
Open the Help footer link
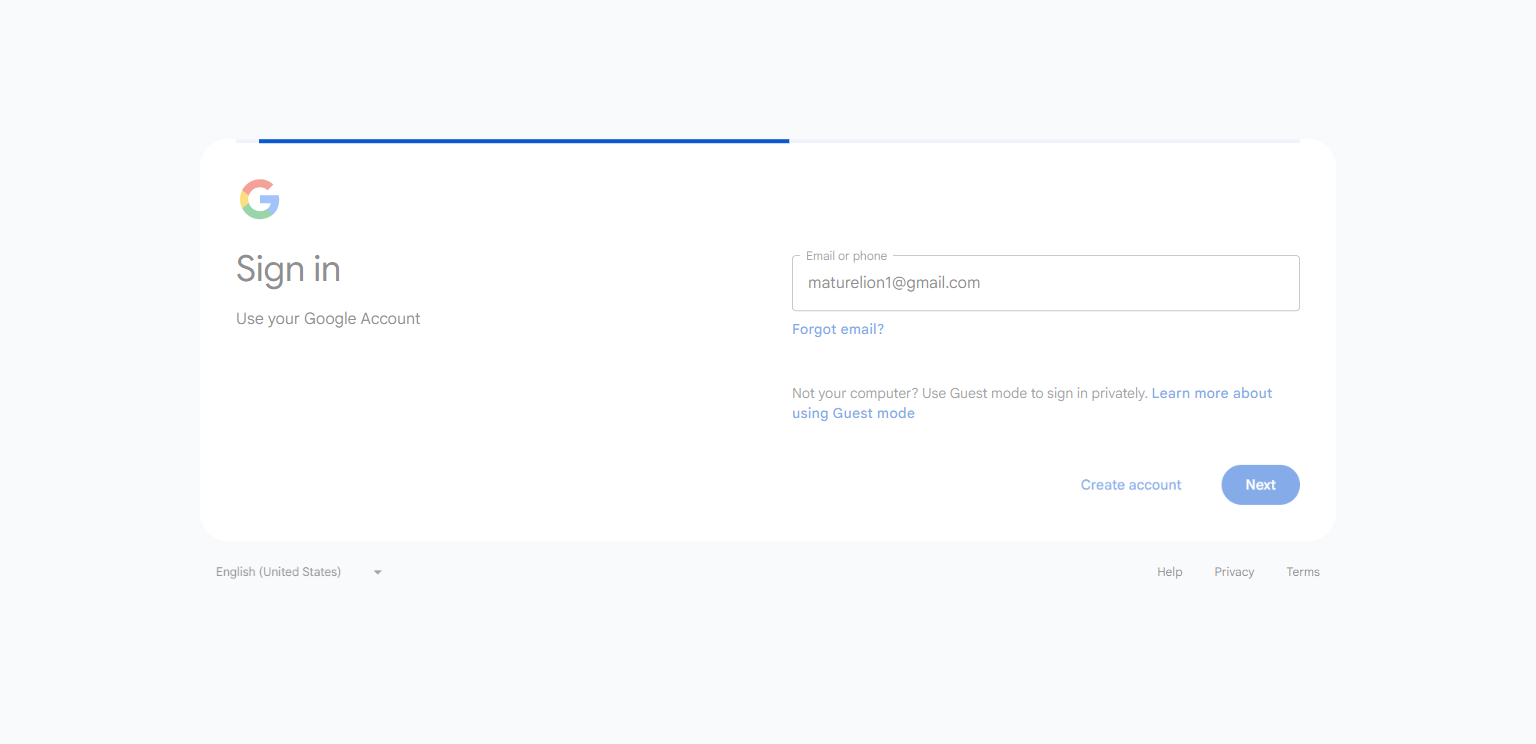click(1170, 572)
